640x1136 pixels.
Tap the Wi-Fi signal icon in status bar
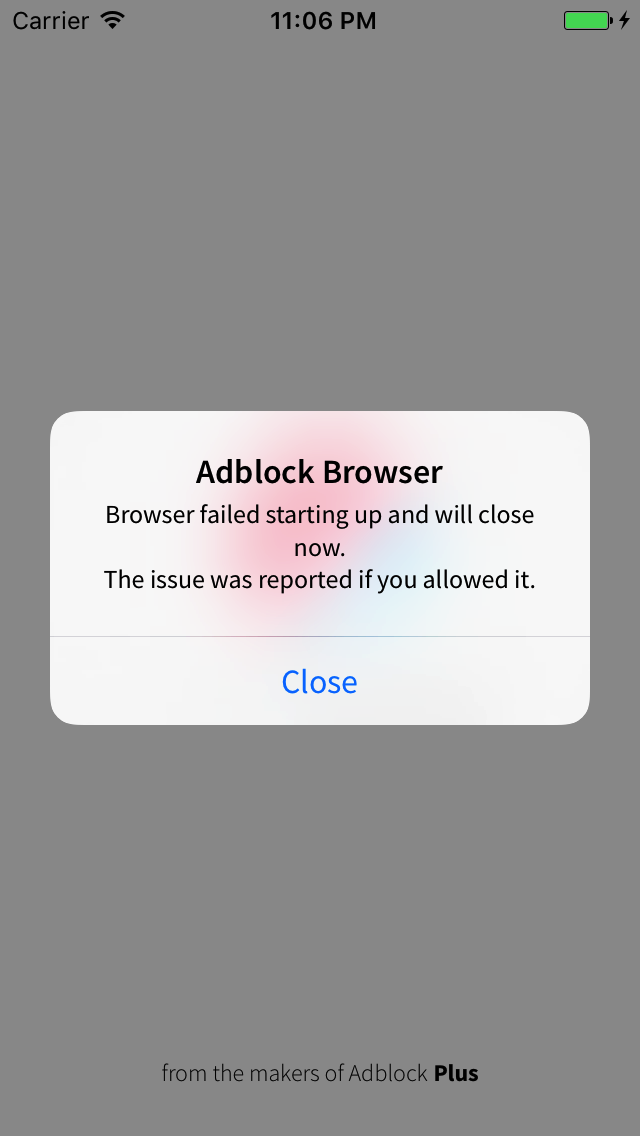click(x=112, y=20)
